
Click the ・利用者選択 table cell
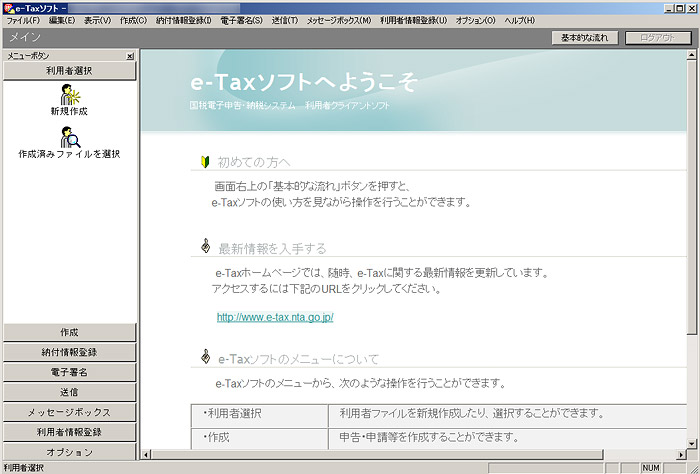(x=259, y=416)
